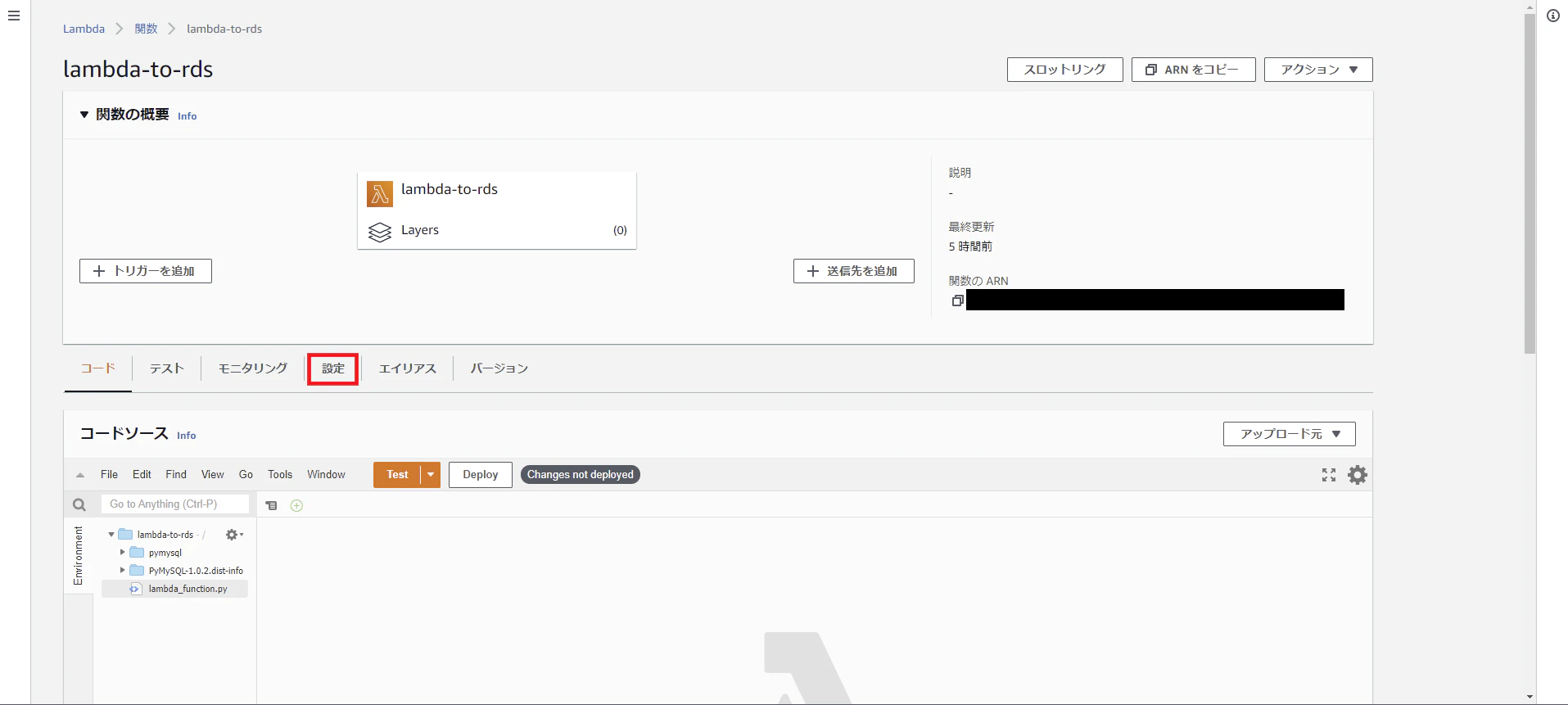
Task: Open the エイリアス tab
Action: point(408,368)
